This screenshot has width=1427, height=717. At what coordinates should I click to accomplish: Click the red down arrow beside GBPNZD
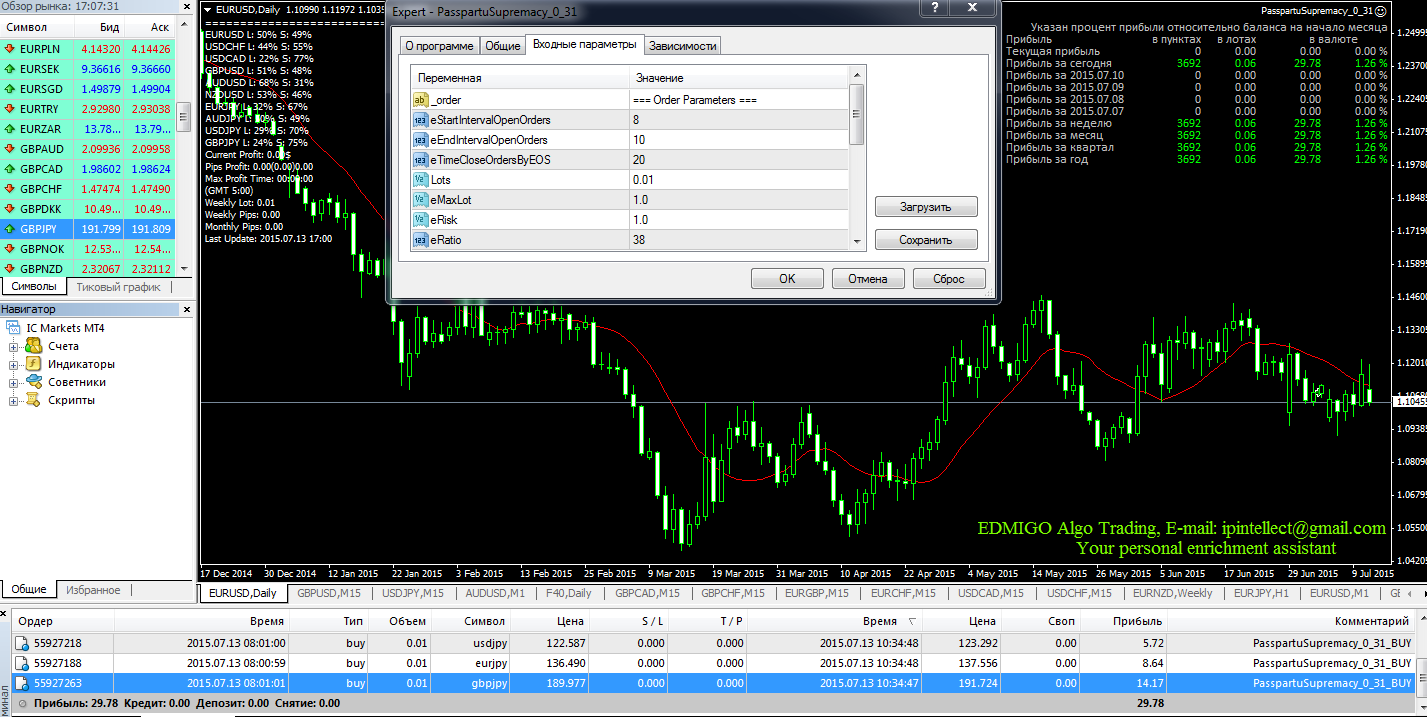tap(10, 269)
